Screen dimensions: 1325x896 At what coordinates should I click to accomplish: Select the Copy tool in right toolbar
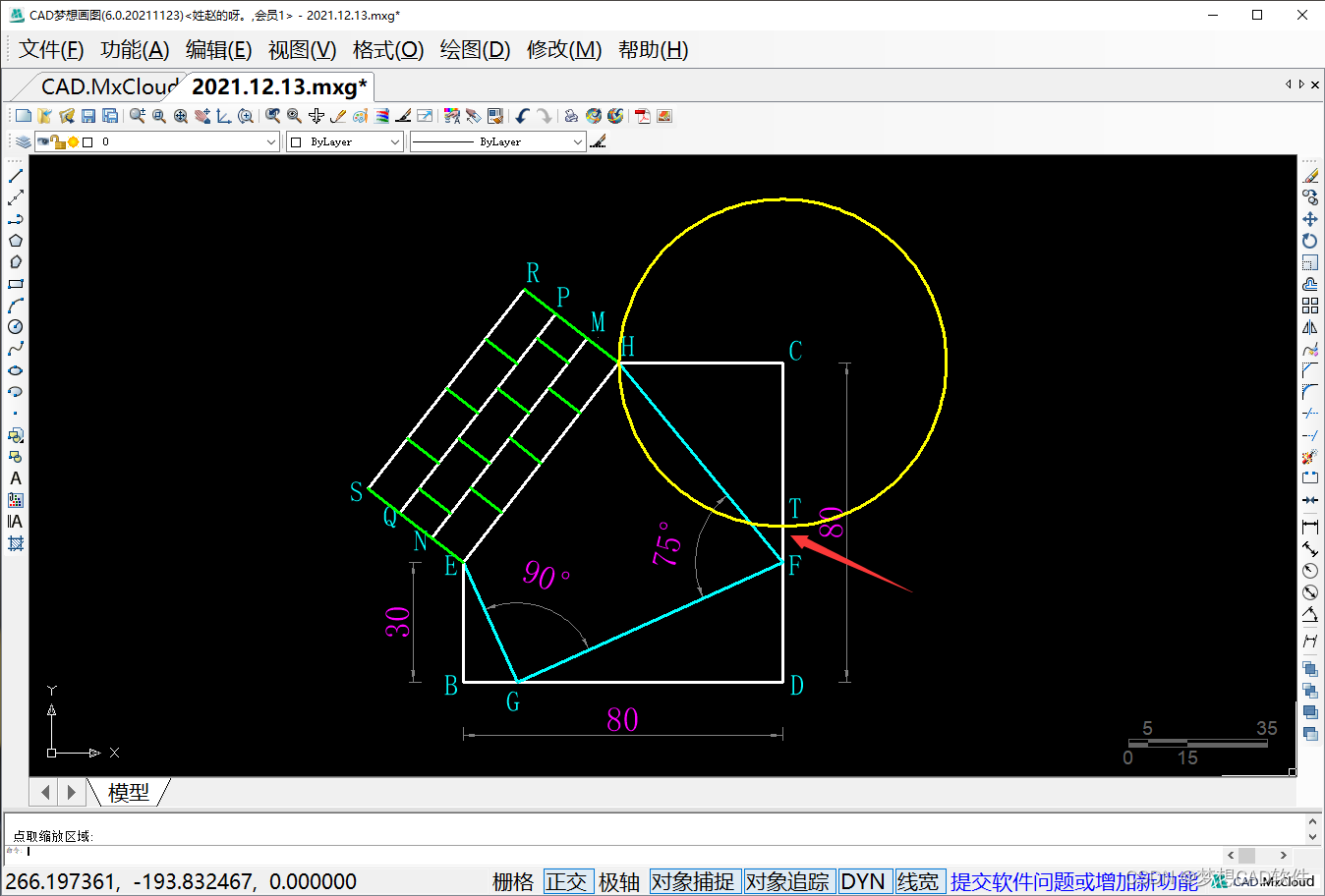(x=1310, y=197)
